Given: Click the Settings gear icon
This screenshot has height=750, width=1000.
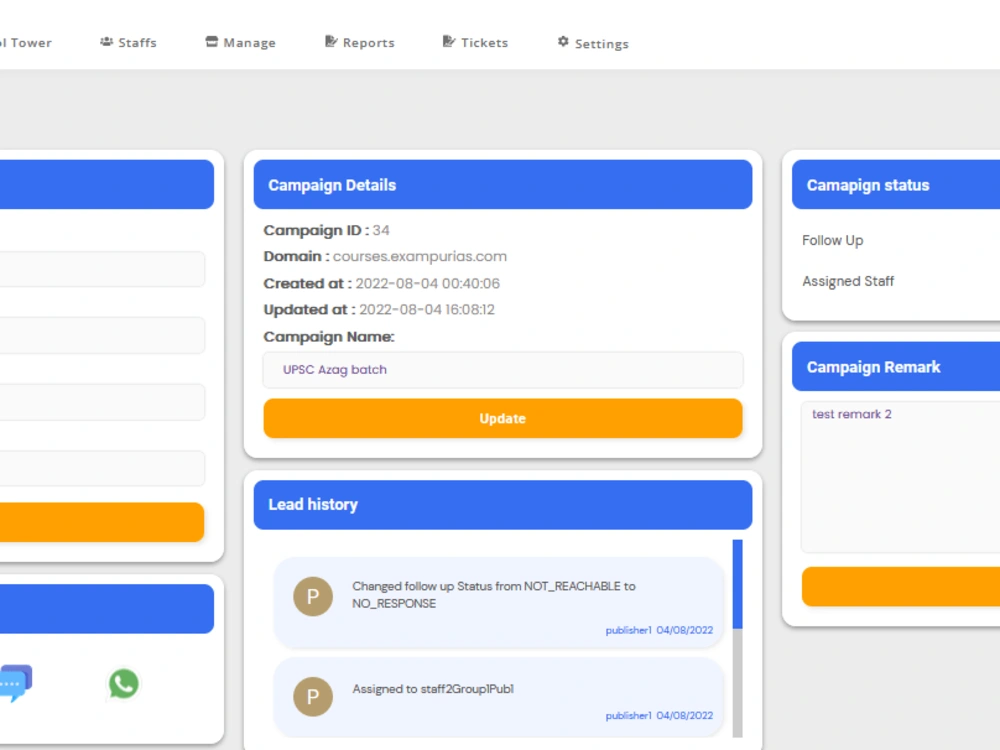Looking at the screenshot, I should 563,41.
